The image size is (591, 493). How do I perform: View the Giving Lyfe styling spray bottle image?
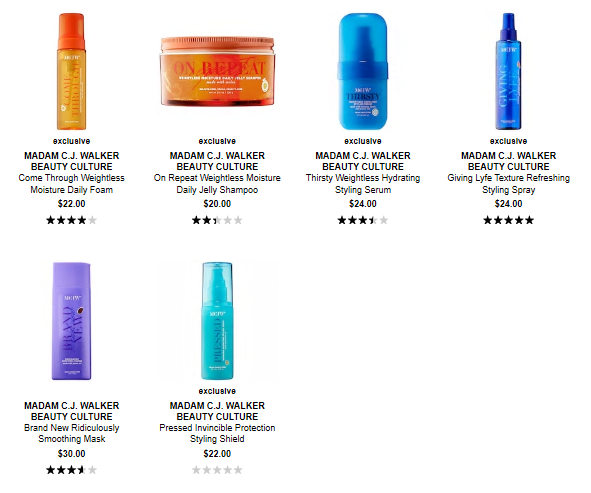(x=508, y=72)
